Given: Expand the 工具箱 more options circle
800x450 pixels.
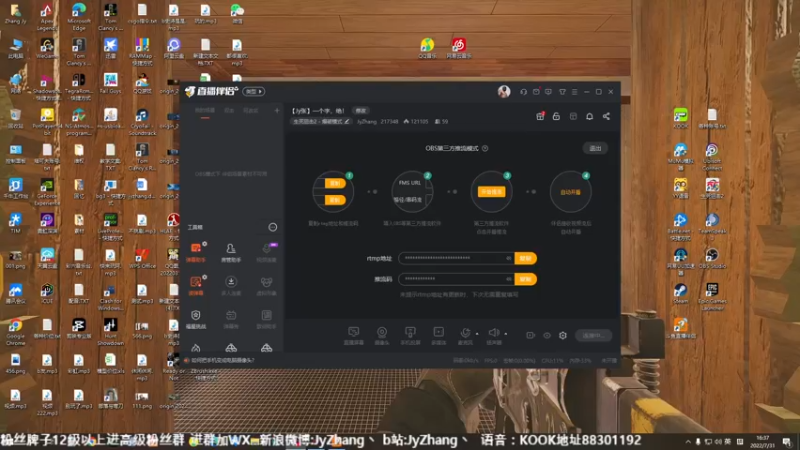Looking at the screenshot, I should [x=273, y=227].
